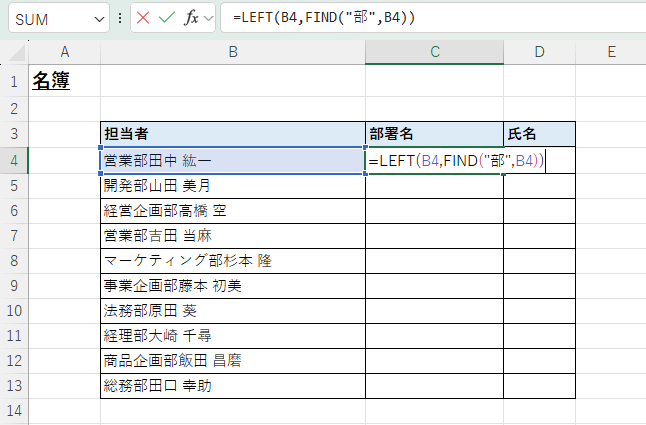Select the column C header
This screenshot has width=646, height=425.
434,52
